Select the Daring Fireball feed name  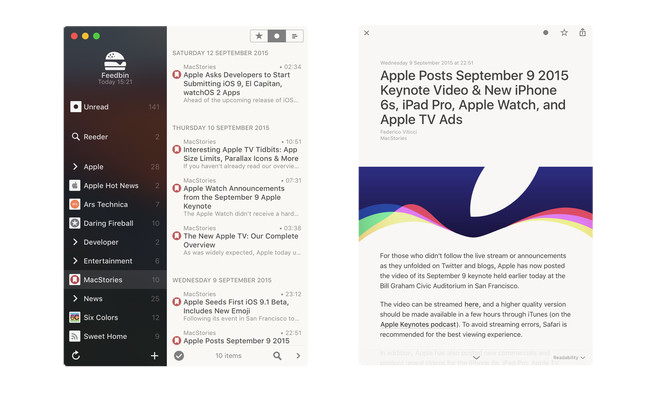(109, 223)
